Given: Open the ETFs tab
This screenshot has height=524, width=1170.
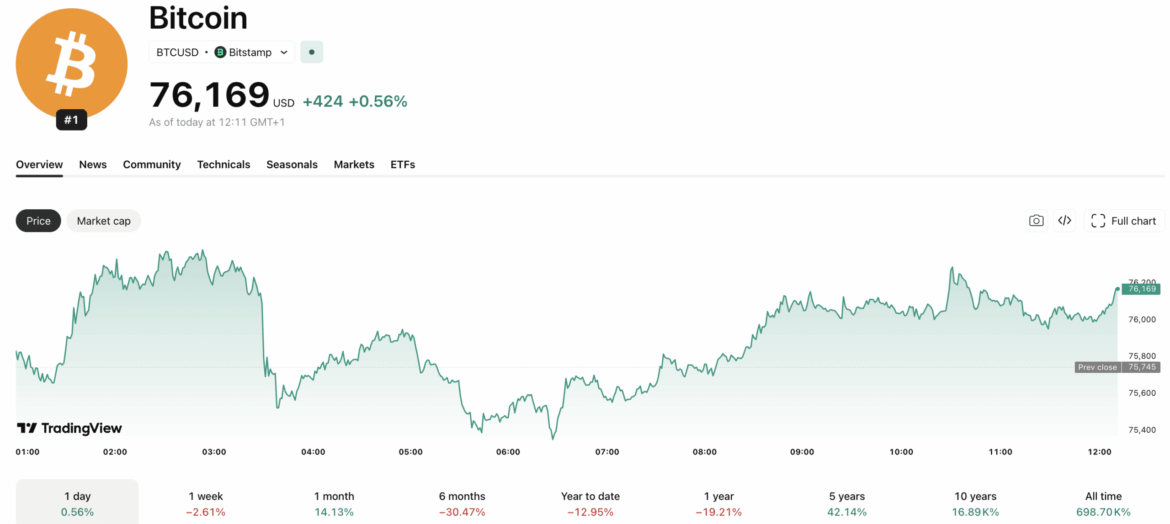Looking at the screenshot, I should [402, 164].
